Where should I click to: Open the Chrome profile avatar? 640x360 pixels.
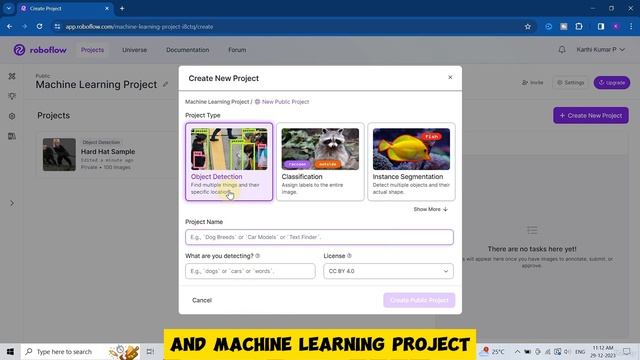coord(616,27)
